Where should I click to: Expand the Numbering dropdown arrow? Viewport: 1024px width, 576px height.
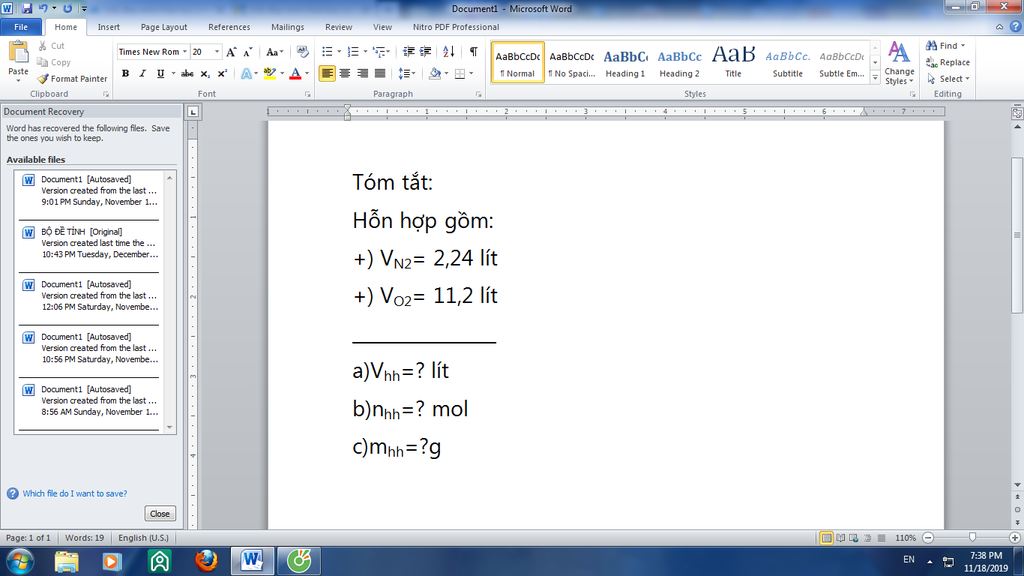coord(364,52)
